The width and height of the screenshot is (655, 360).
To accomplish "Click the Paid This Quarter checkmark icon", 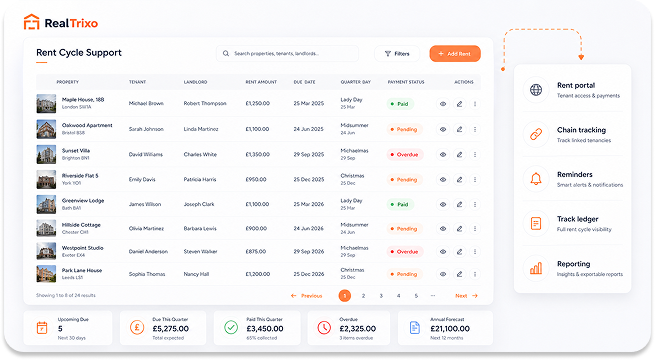I will (231, 327).
